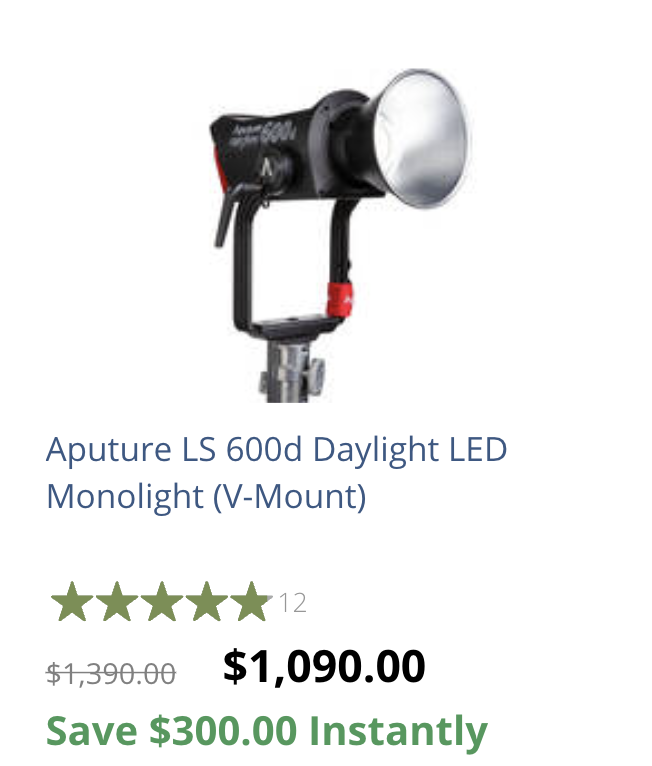652x766 pixels.
Task: Click the $1,090.00 sale price
Action: [324, 666]
